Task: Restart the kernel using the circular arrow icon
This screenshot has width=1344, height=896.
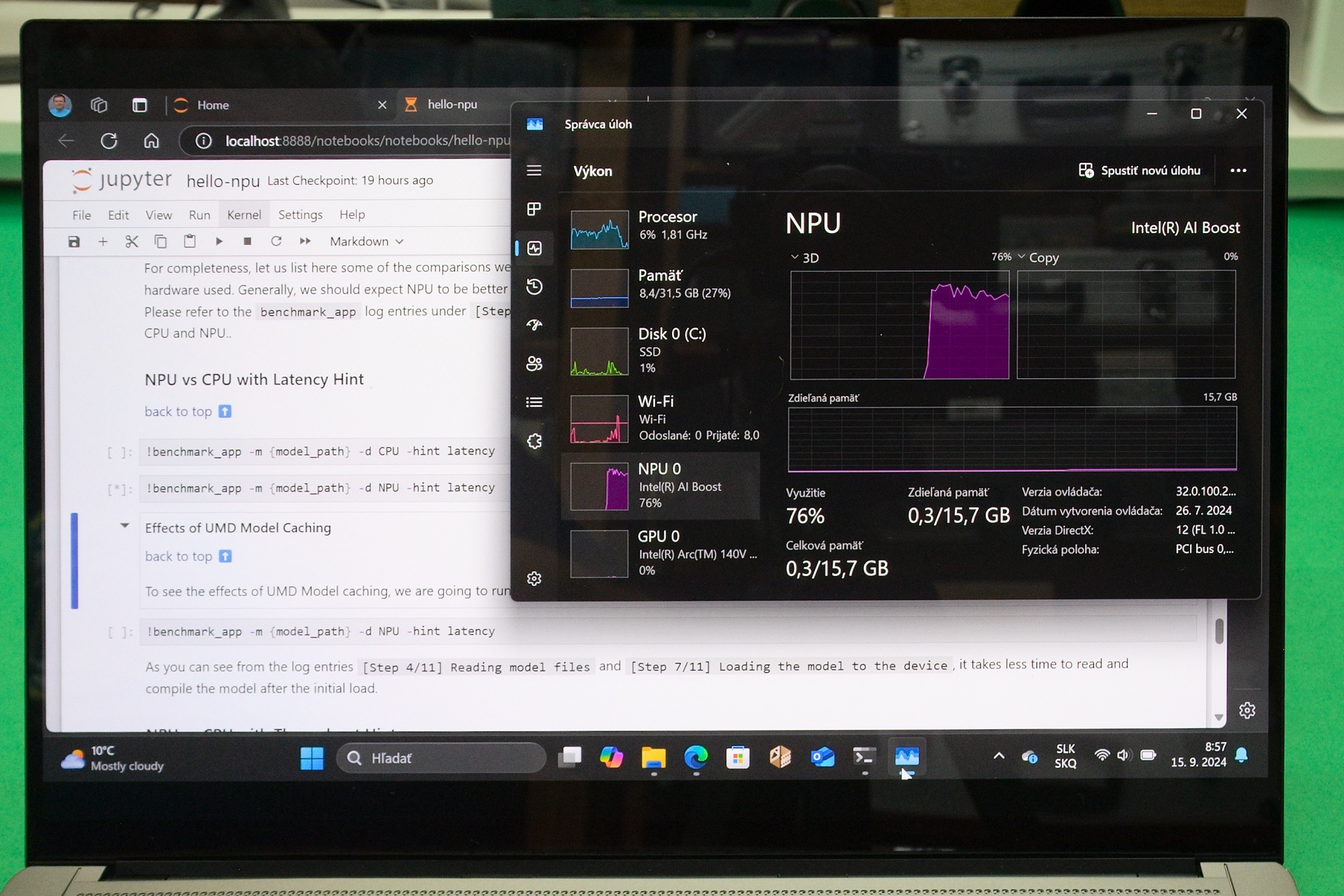Action: coord(276,241)
